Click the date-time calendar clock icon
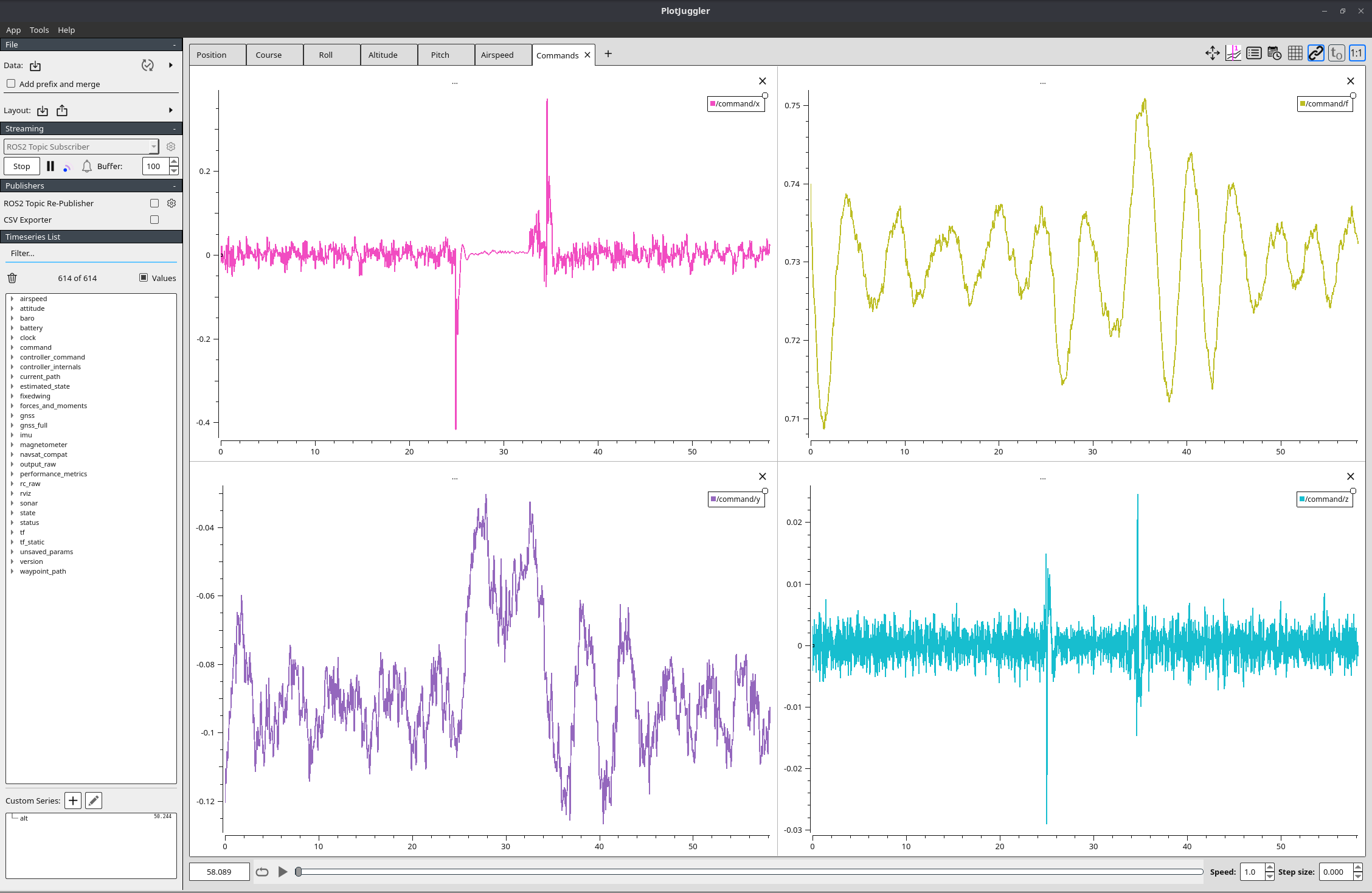Screen dimensions: 1372x893 click(x=1274, y=54)
